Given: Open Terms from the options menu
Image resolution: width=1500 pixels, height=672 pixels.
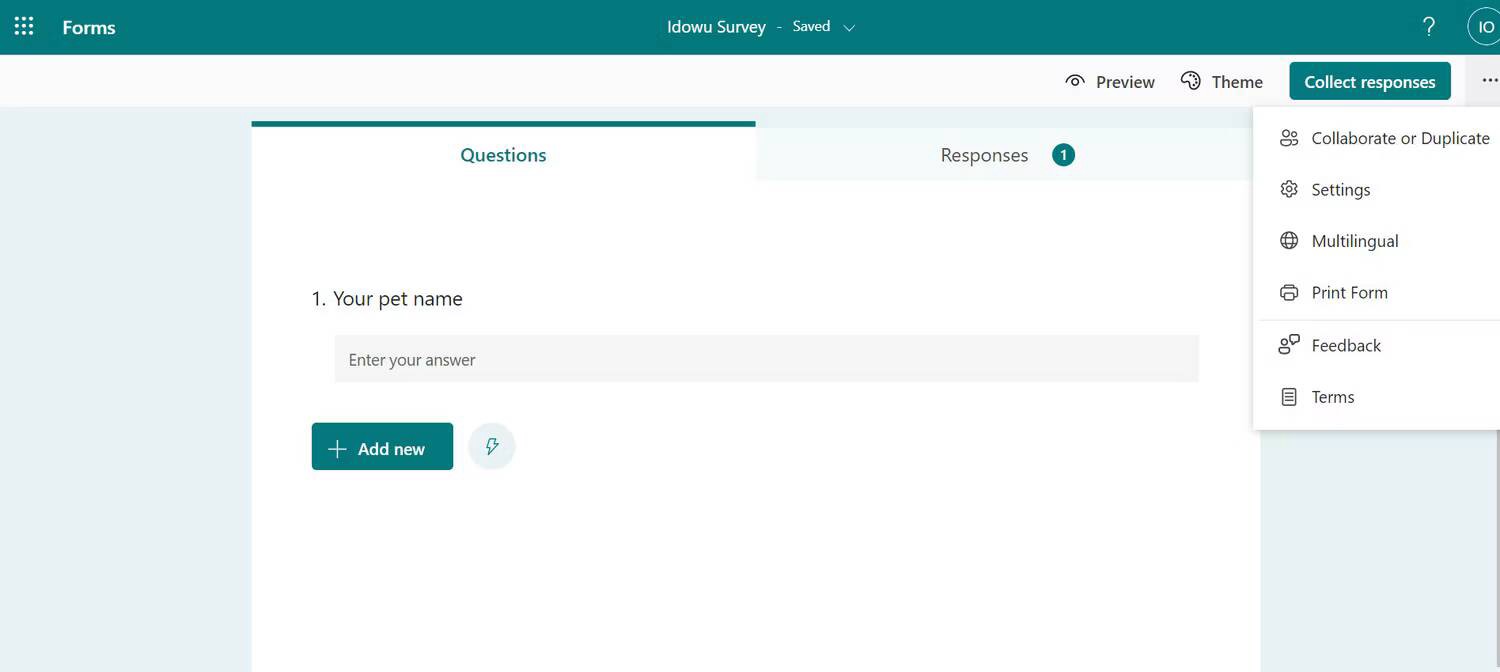Looking at the screenshot, I should 1332,397.
